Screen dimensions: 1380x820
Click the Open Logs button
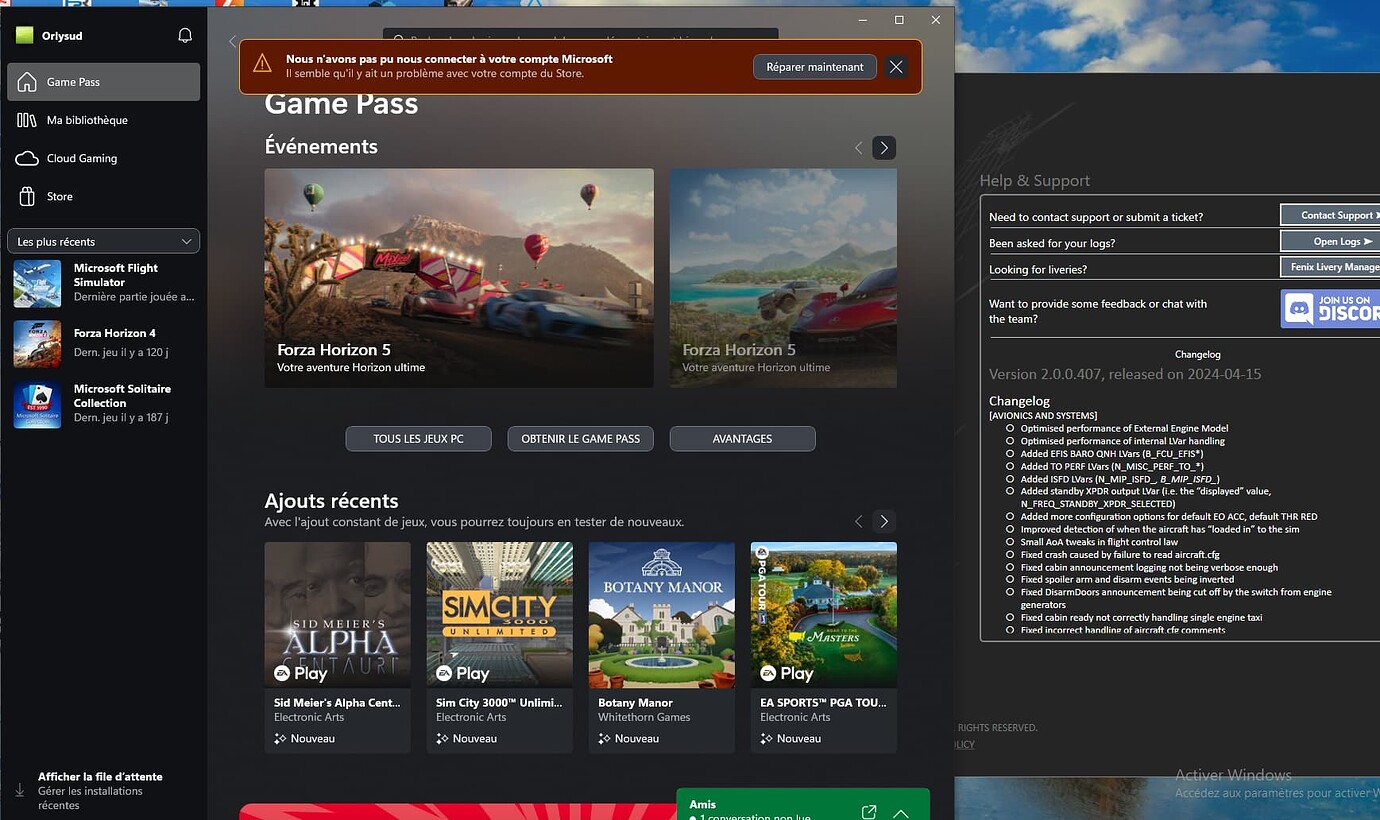pyautogui.click(x=1330, y=241)
